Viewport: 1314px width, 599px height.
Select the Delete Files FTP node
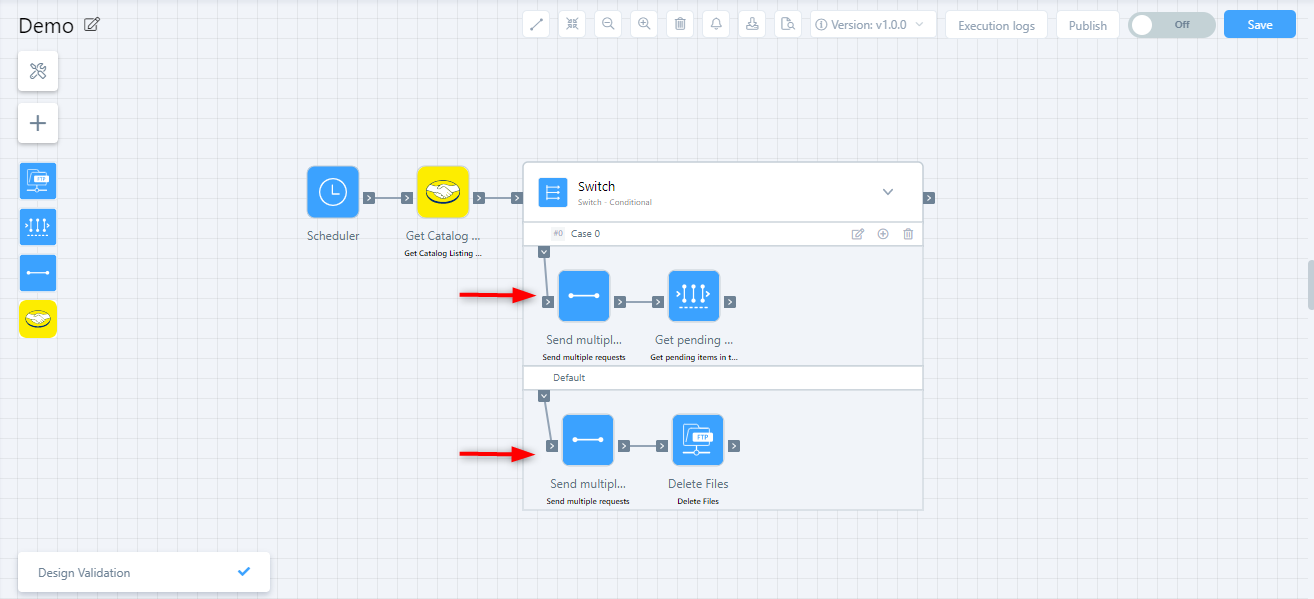coord(697,440)
